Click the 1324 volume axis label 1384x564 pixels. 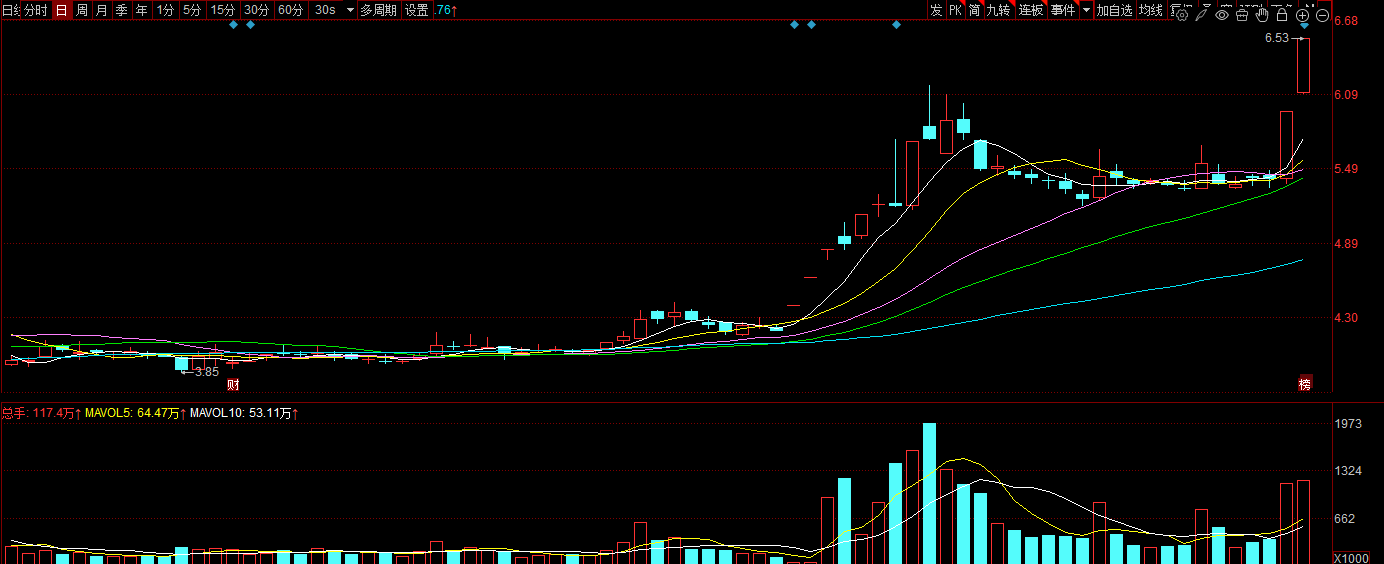[x=1348, y=471]
